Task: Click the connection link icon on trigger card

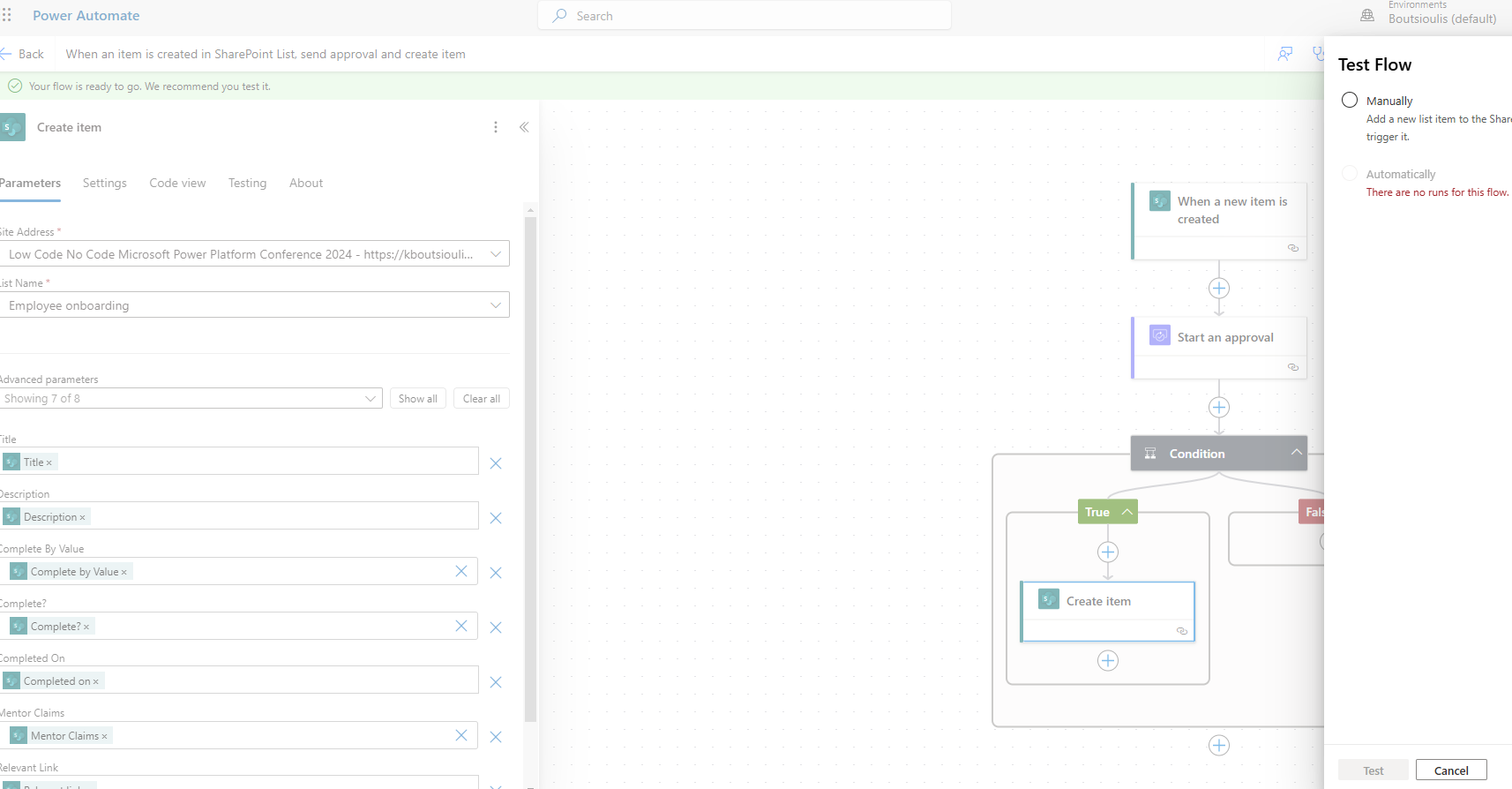Action: 1293,248
